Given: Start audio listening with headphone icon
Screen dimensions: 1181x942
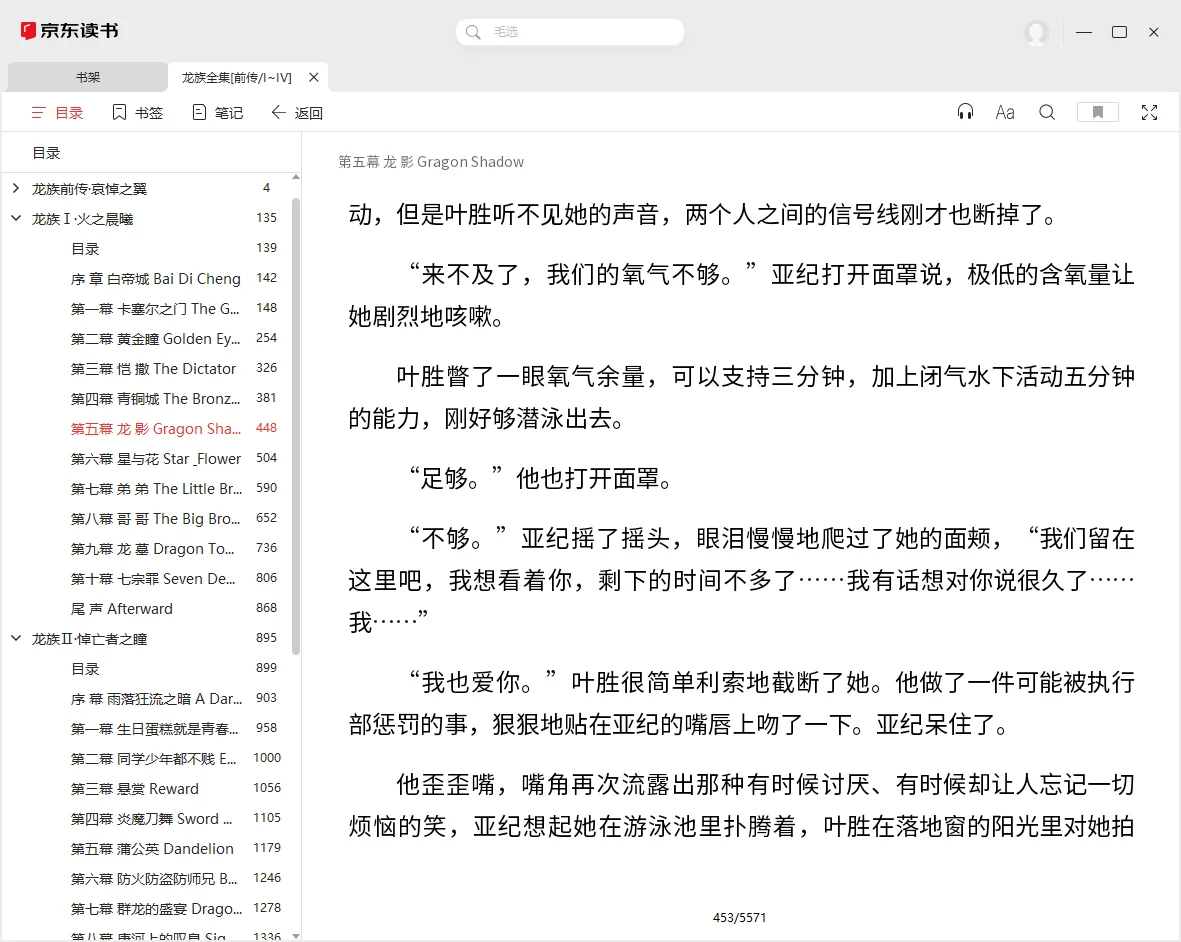Looking at the screenshot, I should click(x=965, y=112).
